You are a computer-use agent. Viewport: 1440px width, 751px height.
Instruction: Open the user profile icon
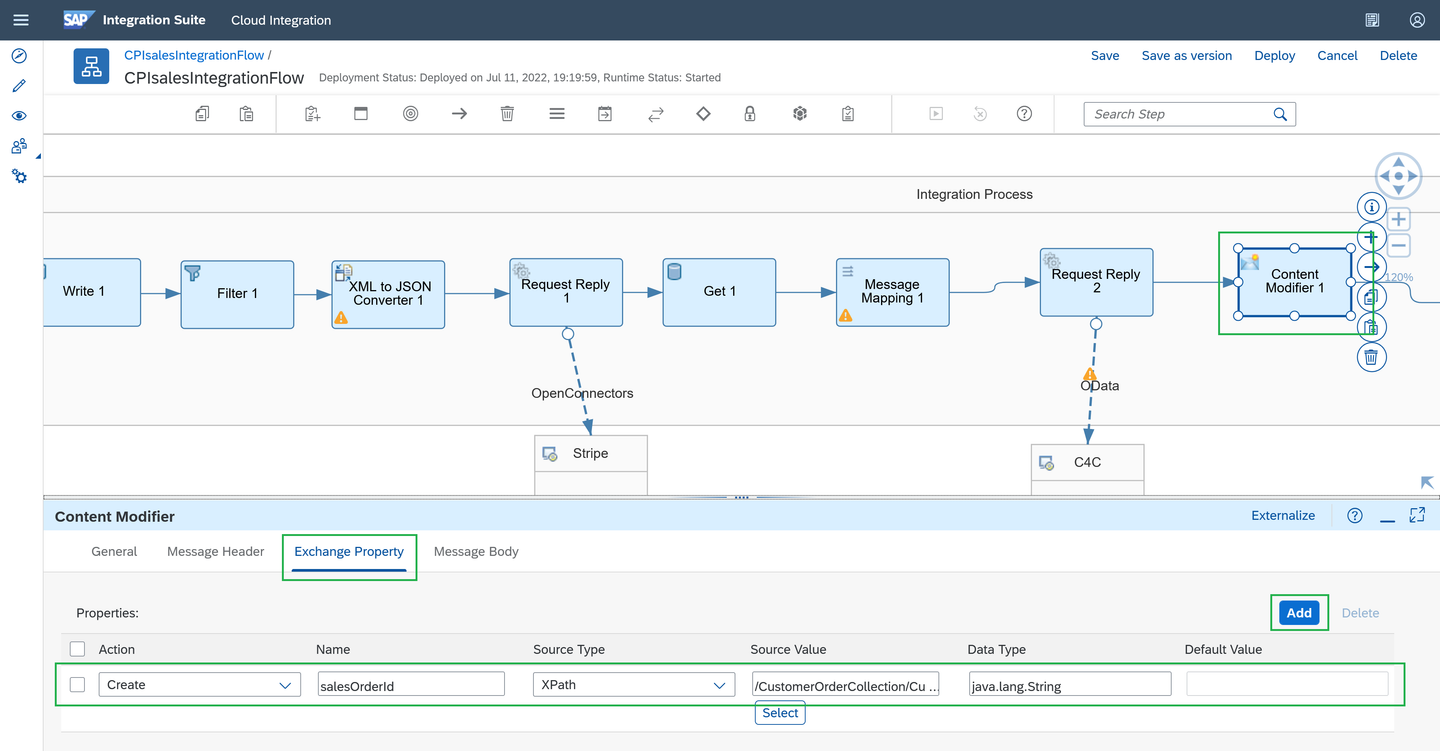click(x=1417, y=20)
